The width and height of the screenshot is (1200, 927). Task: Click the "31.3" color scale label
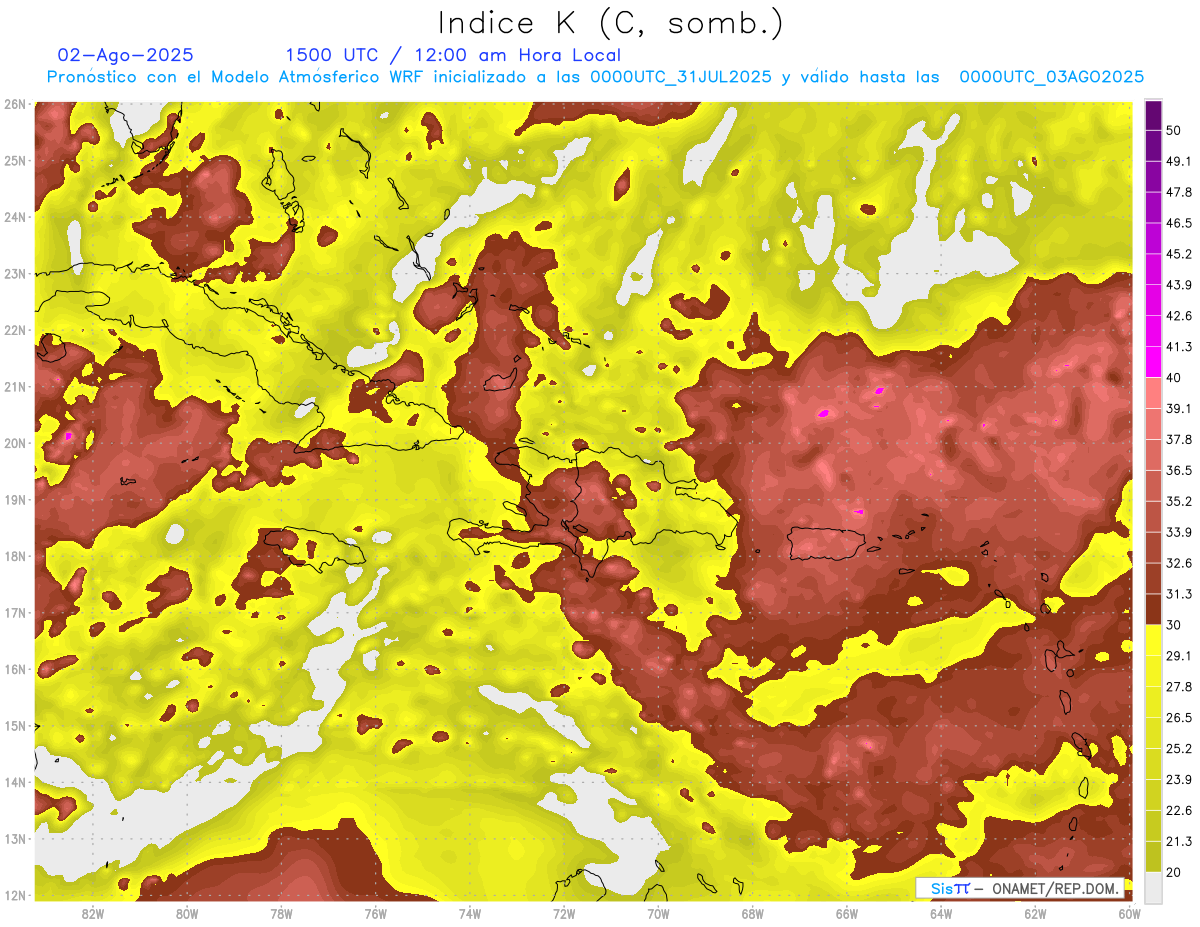pyautogui.click(x=1179, y=594)
